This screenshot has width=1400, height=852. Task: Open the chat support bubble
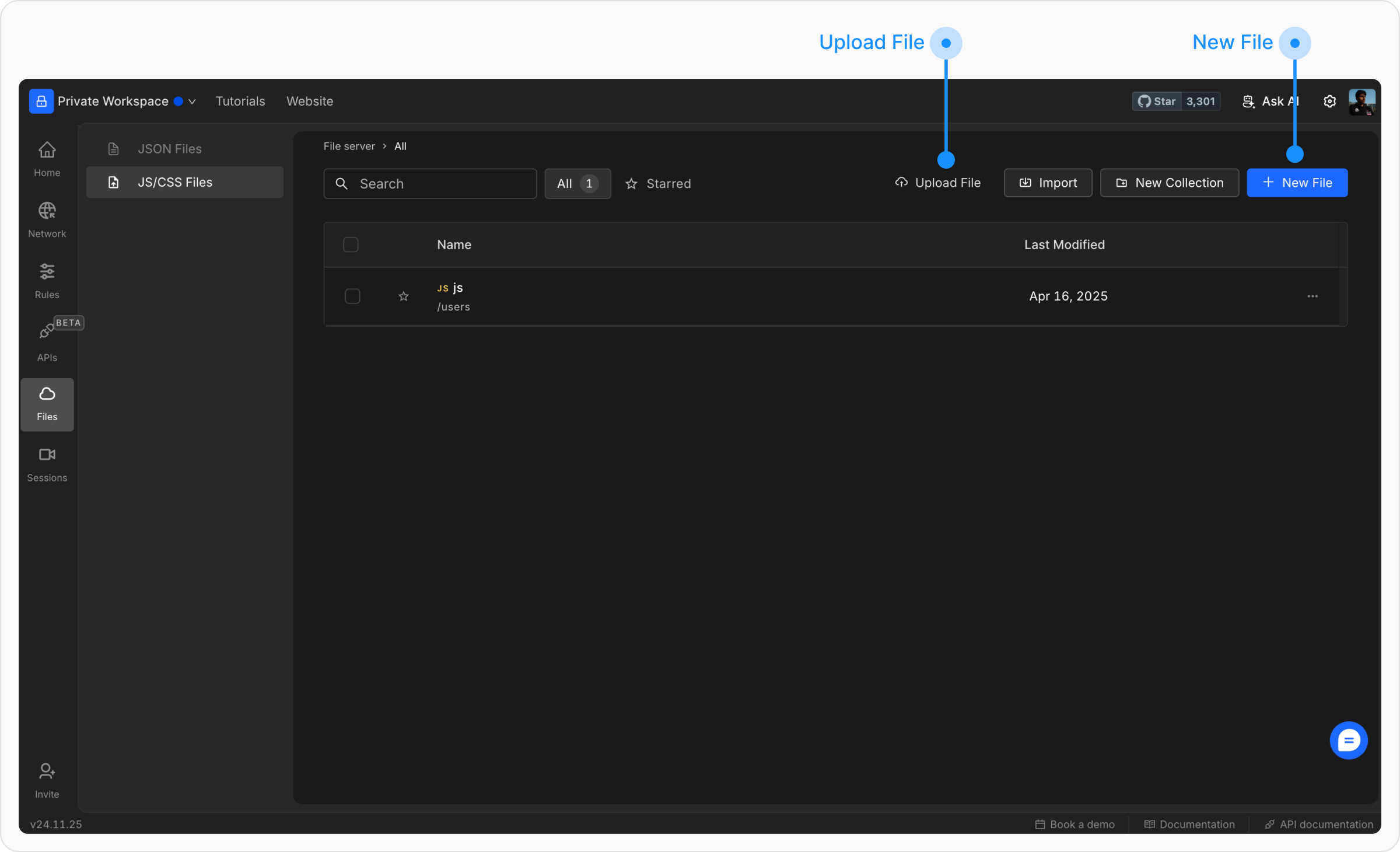pos(1348,741)
